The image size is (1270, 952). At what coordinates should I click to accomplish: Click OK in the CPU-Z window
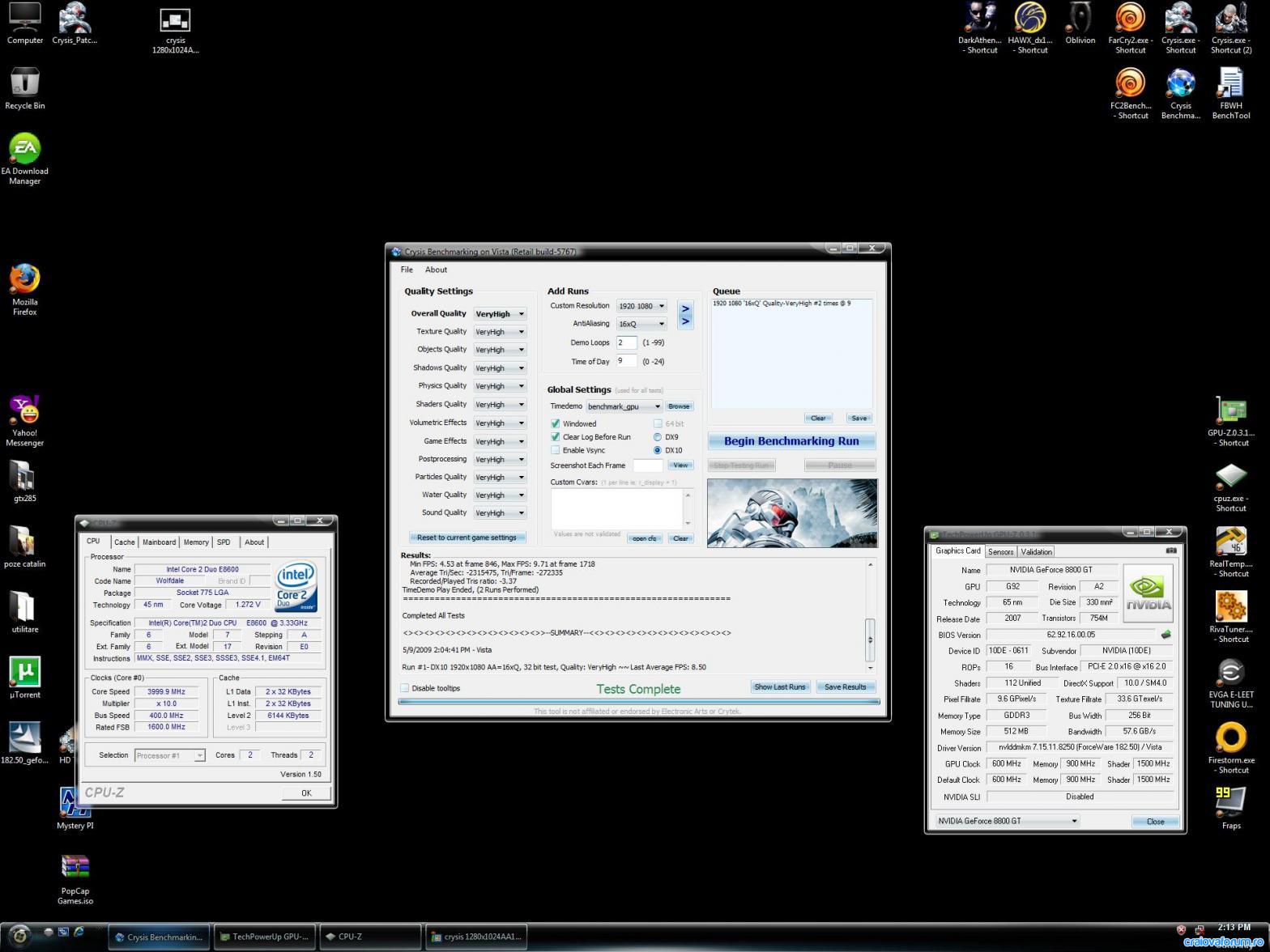(x=306, y=793)
